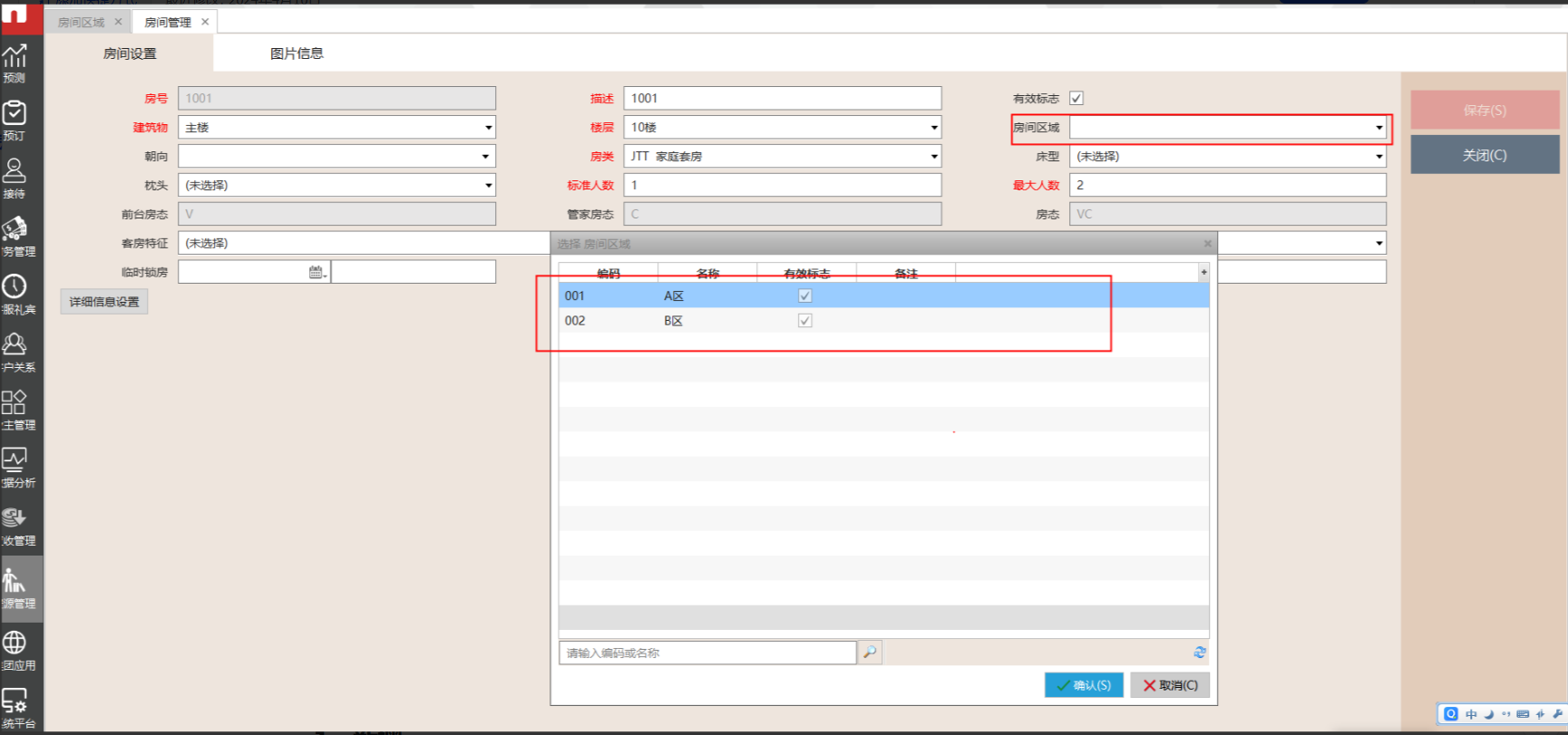Click the calendar icon in 临时锁房 field
The height and width of the screenshot is (735, 1568).
pyautogui.click(x=317, y=272)
